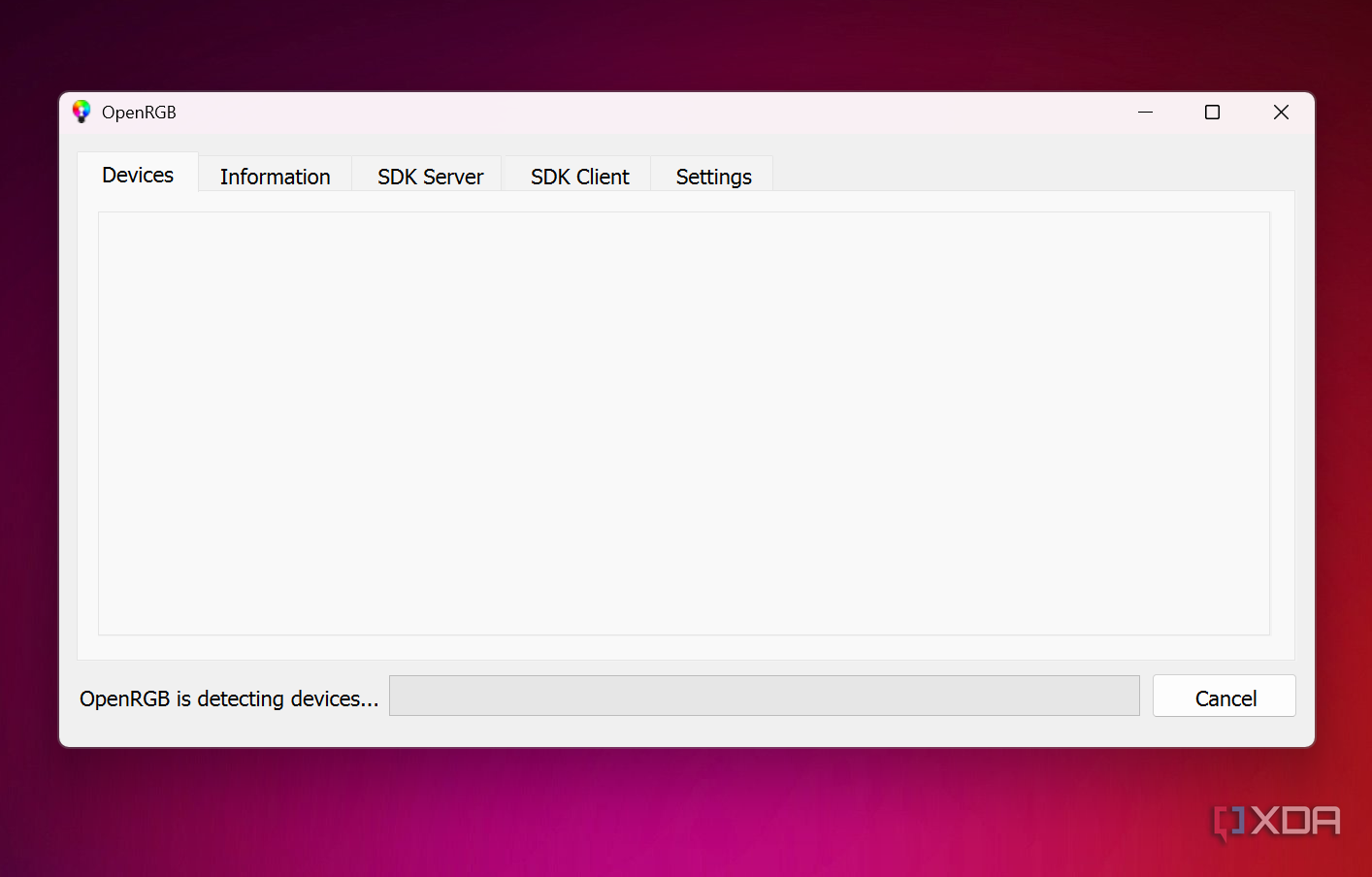
Task: Close the OpenRGB window
Action: [x=1281, y=113]
